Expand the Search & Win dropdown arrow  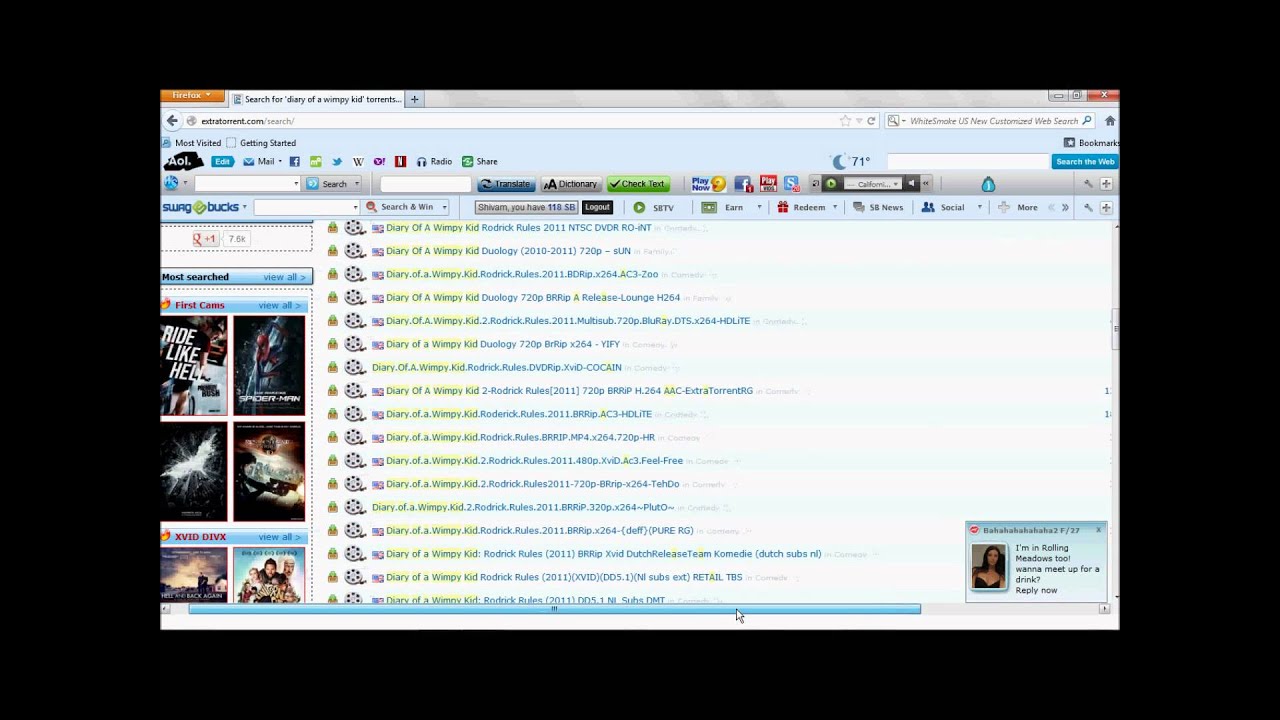tap(444, 208)
